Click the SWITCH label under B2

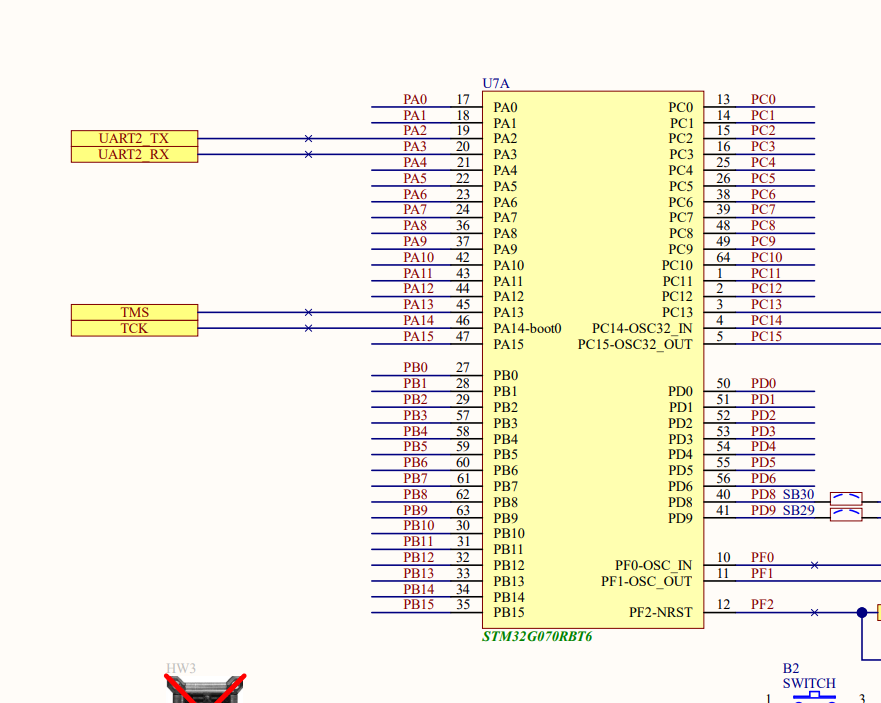click(809, 683)
